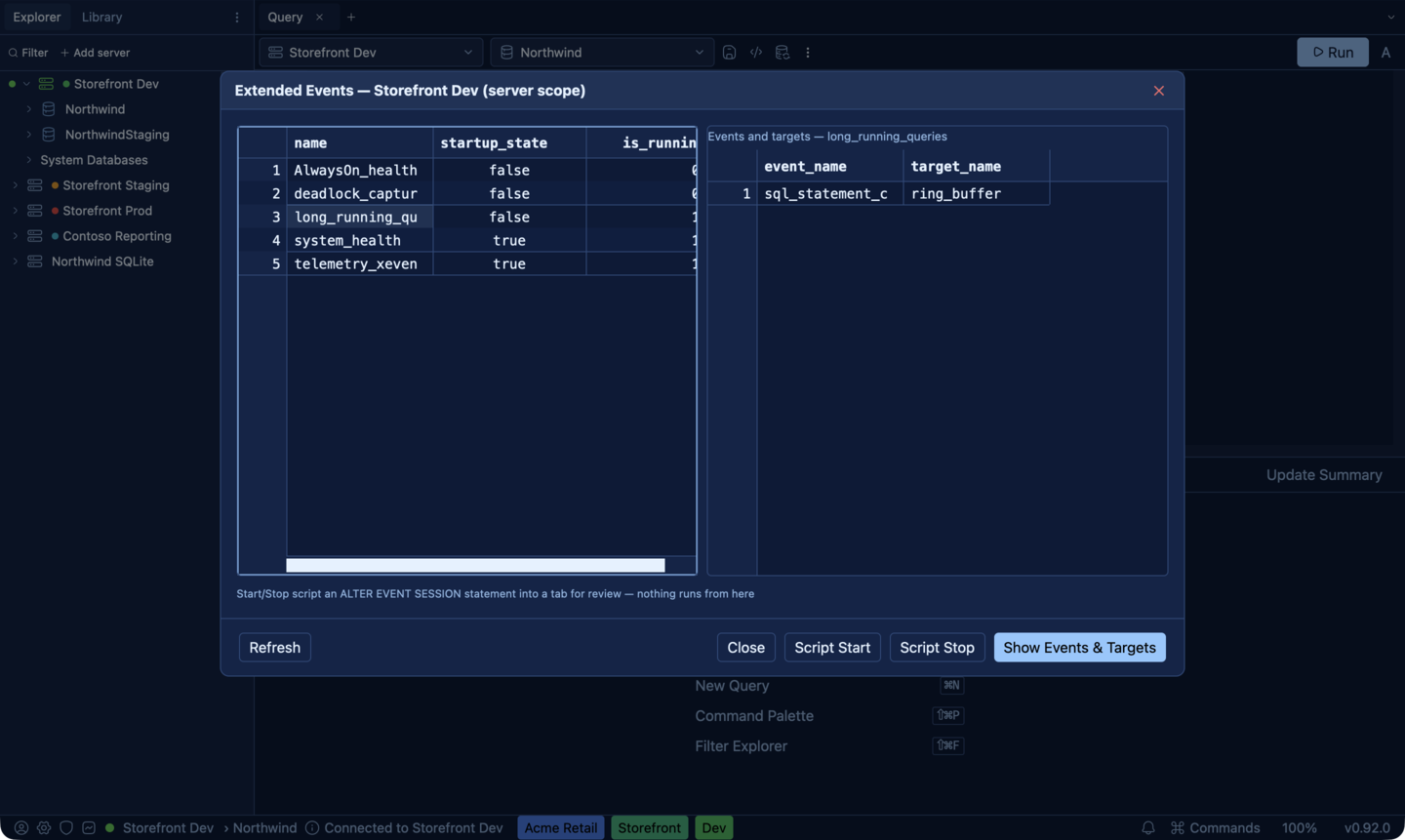Click the ring_buffer target cell
Screen dimensions: 1405x840
[977, 193]
